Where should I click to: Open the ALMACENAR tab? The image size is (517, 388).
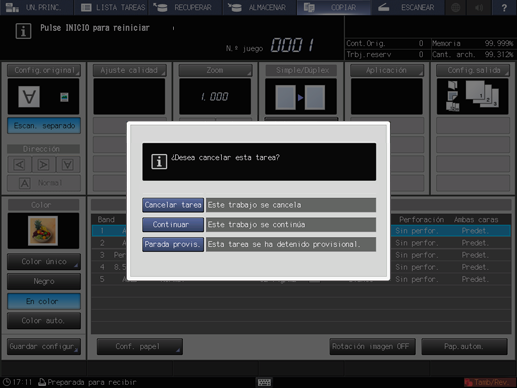259,7
